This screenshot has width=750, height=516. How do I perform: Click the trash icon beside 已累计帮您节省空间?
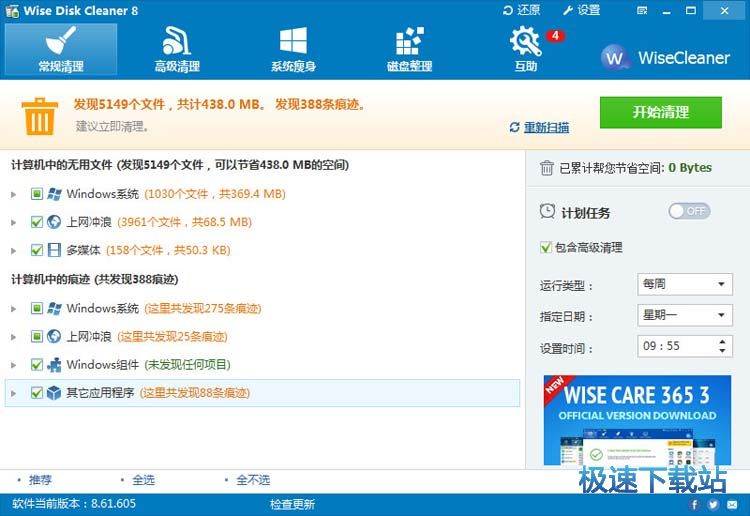(546, 168)
